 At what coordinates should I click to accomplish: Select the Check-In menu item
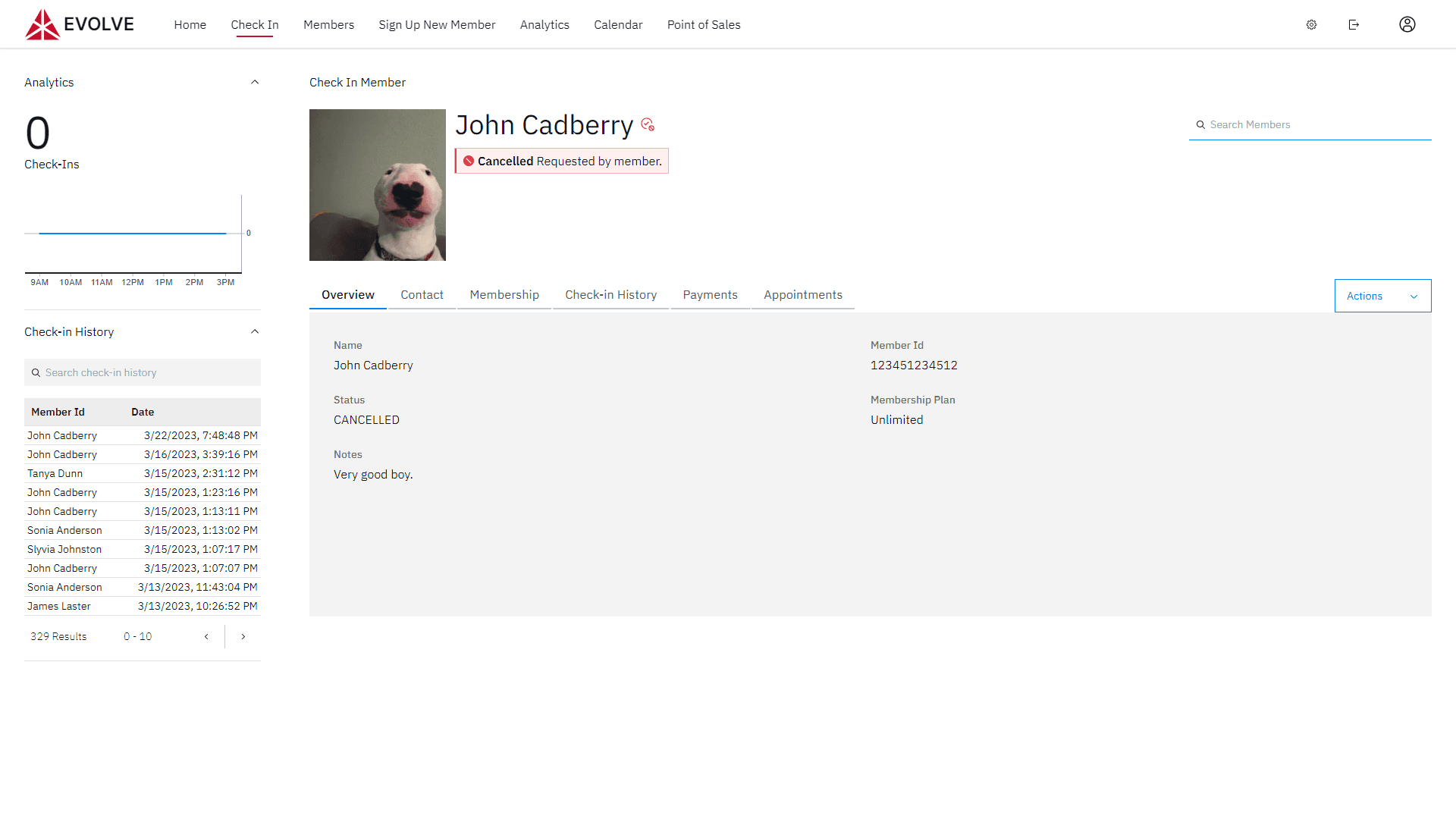[x=254, y=24]
